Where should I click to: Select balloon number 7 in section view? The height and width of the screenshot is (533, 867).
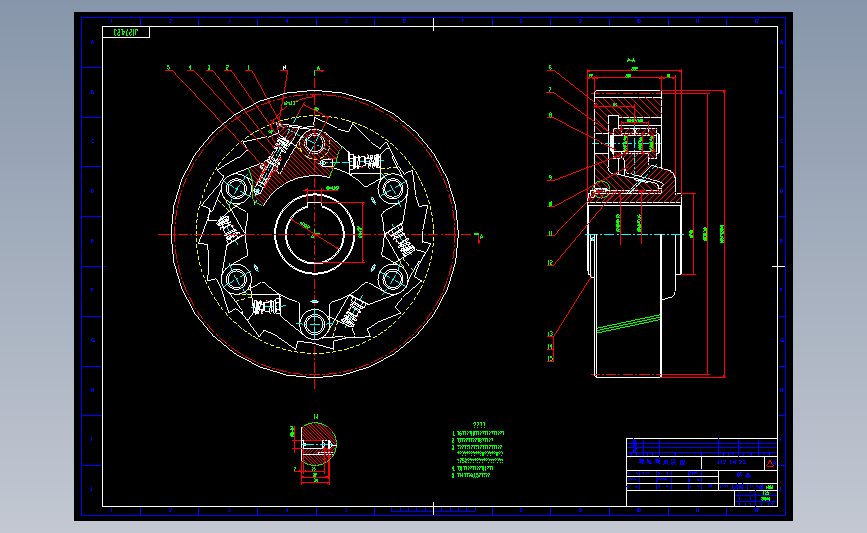click(550, 90)
